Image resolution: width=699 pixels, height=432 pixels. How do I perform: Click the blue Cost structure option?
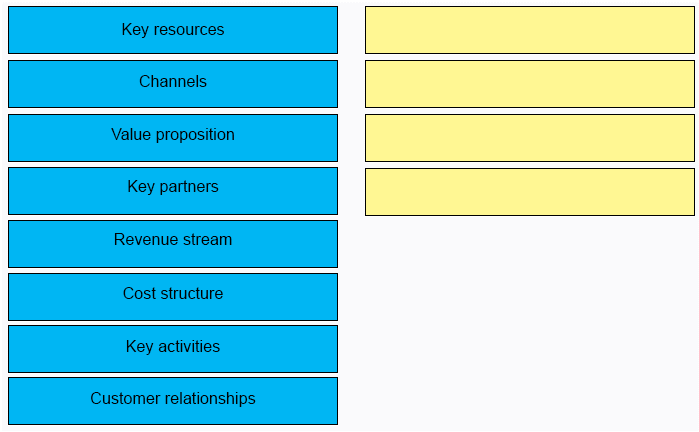173,296
